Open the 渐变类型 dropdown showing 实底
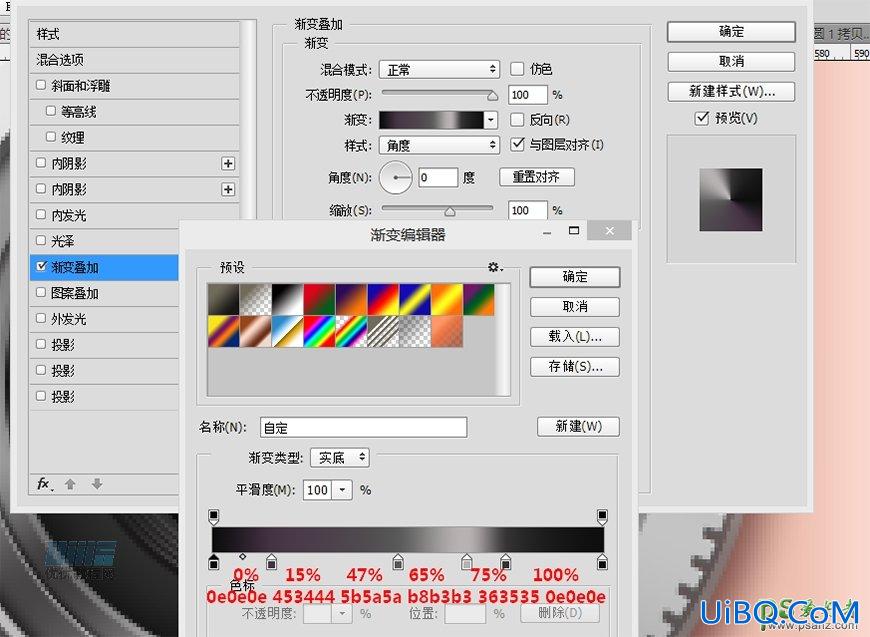 pyautogui.click(x=340, y=458)
